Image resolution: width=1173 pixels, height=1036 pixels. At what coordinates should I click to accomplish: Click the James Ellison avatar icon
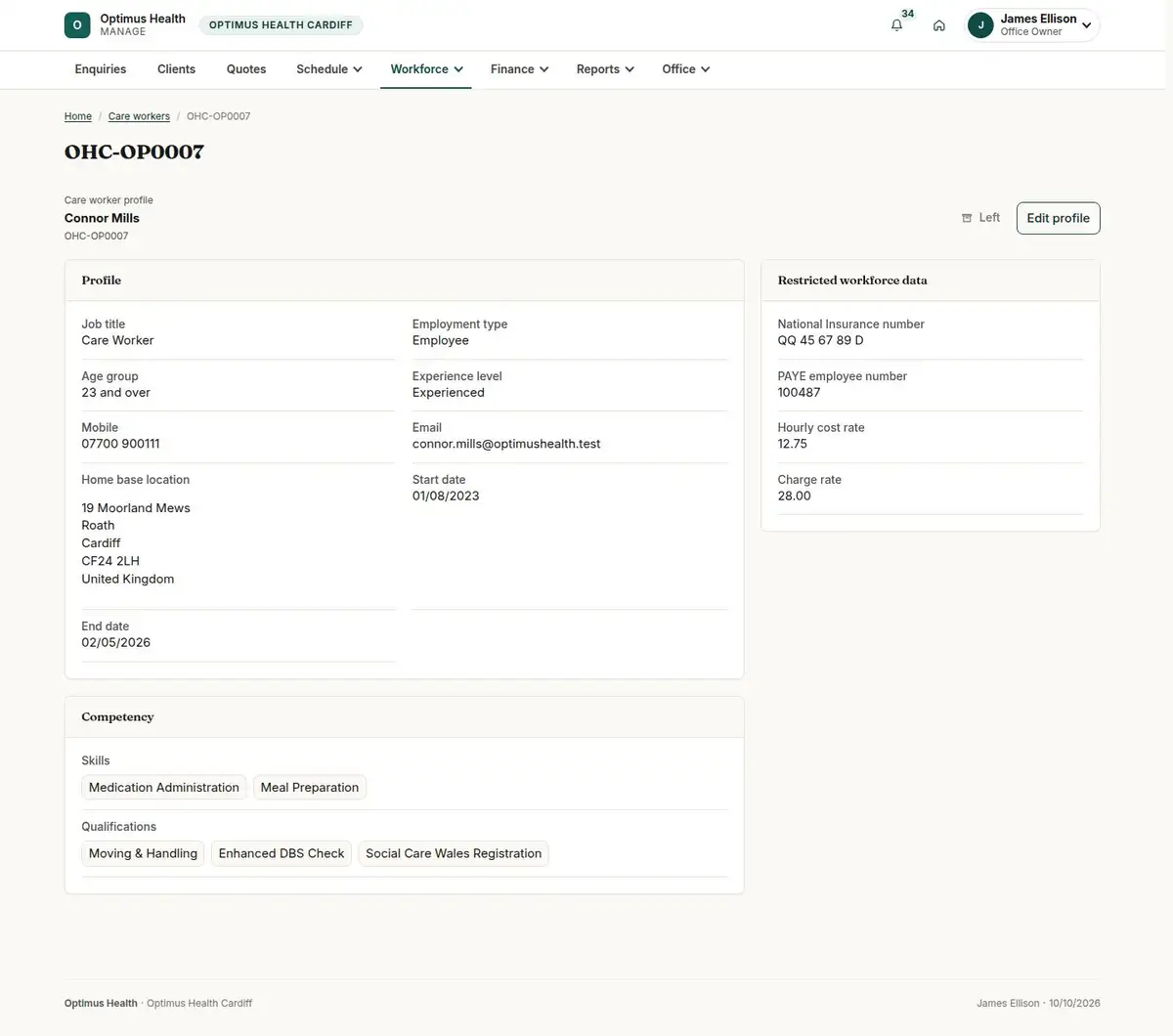(980, 25)
